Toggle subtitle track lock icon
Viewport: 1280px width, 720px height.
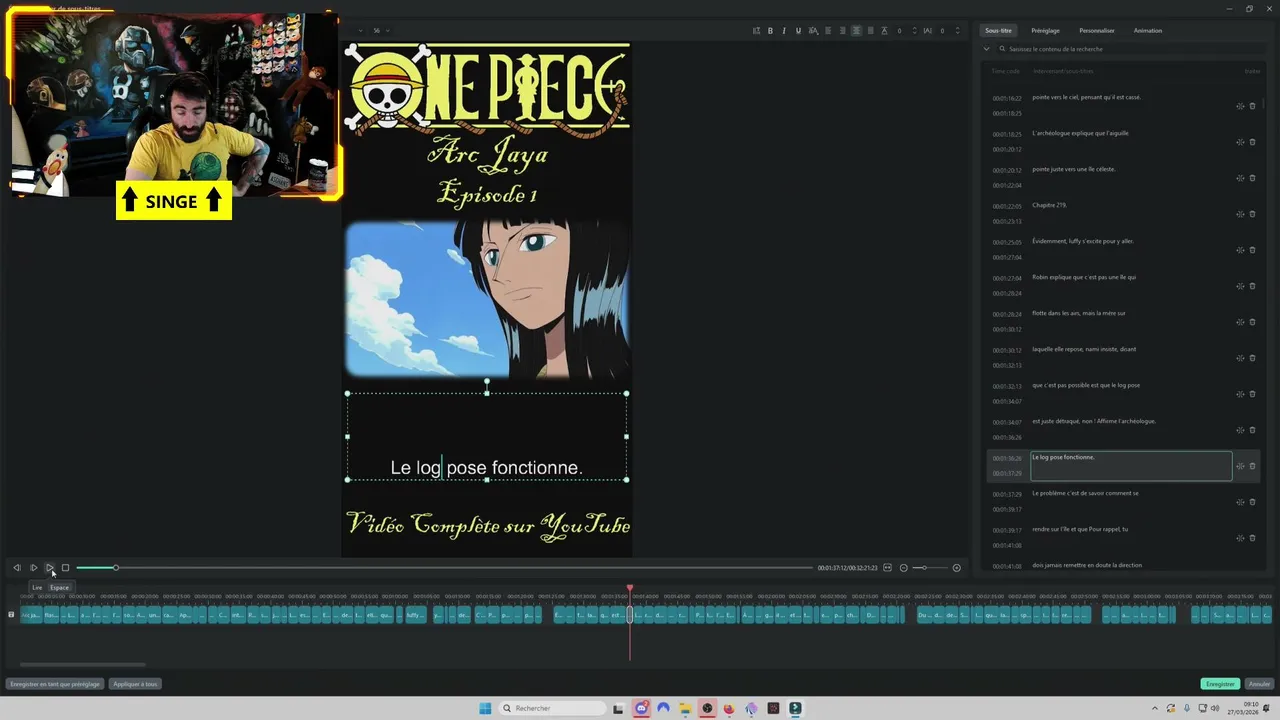(11, 615)
